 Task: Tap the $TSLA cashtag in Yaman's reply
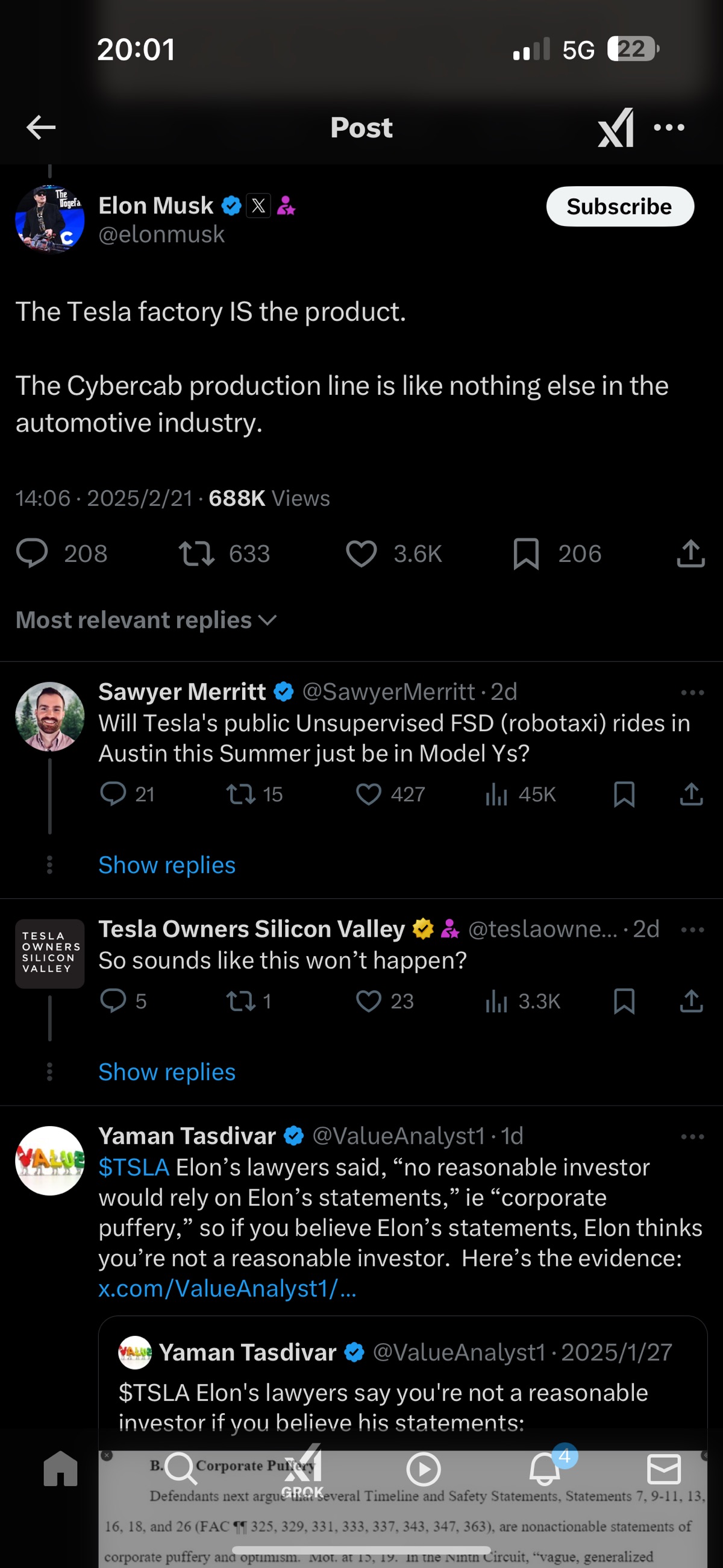[x=134, y=1168]
